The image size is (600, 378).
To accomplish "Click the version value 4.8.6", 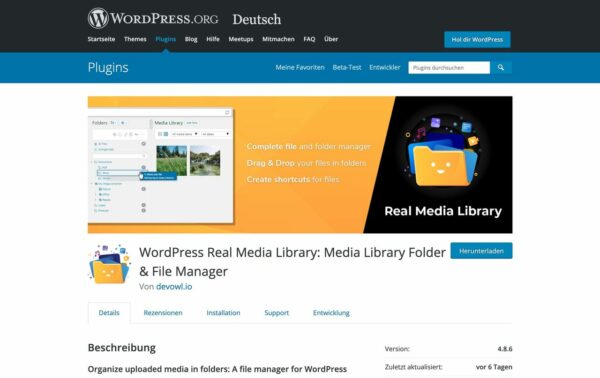I will [505, 349].
